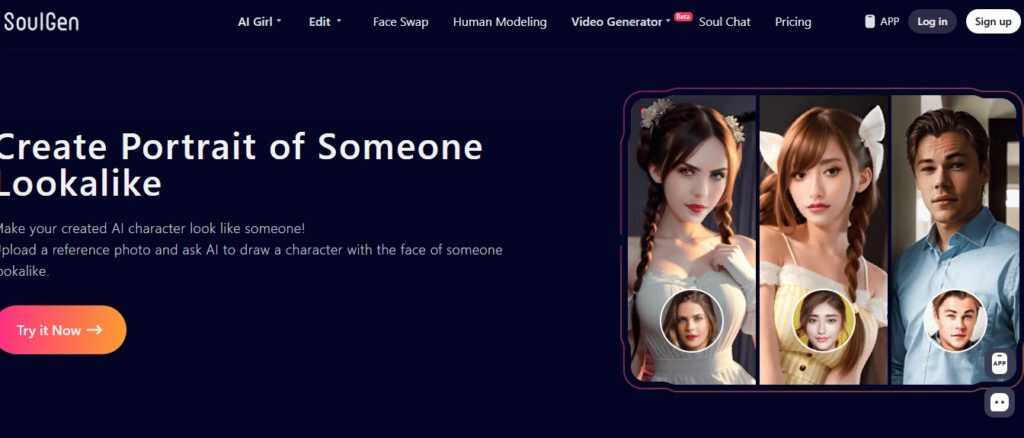Open the Face Swap page
This screenshot has width=1024, height=438.
click(400, 22)
